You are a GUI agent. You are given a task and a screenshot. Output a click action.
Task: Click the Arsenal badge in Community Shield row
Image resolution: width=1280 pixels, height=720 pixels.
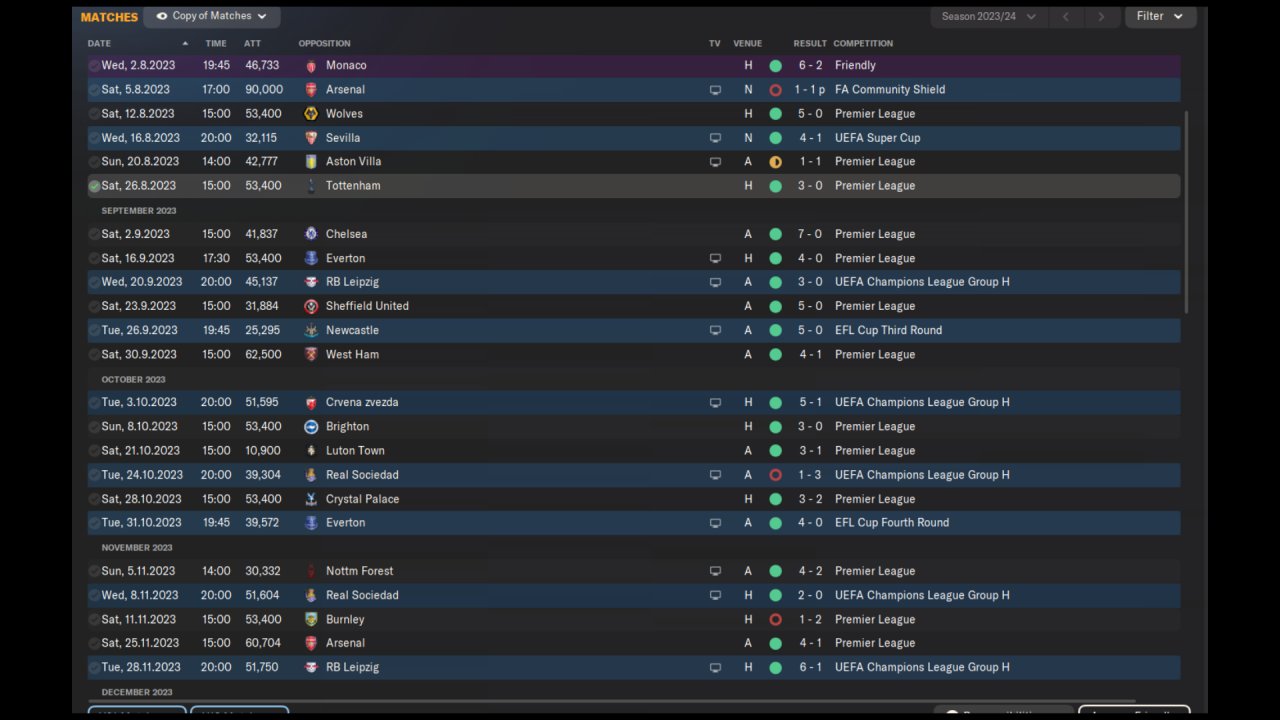click(x=311, y=89)
